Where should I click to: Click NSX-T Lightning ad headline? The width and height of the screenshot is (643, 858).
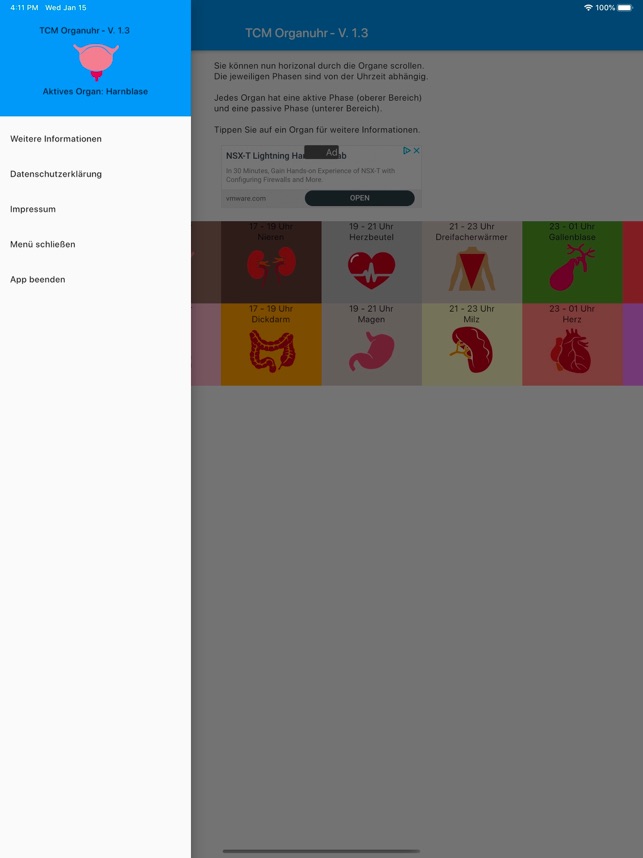[286, 156]
